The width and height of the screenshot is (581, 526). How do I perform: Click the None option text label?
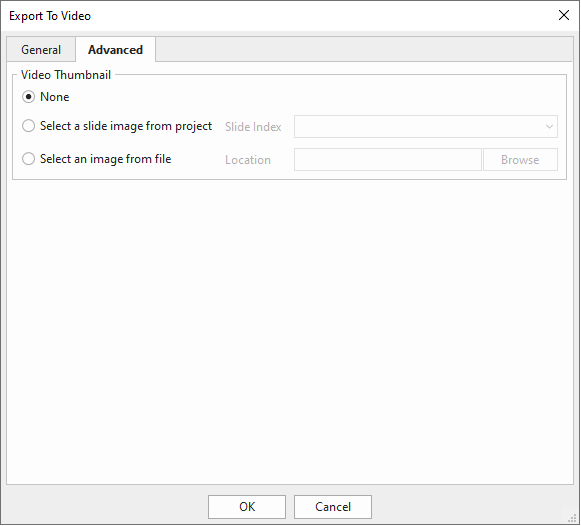[x=55, y=97]
